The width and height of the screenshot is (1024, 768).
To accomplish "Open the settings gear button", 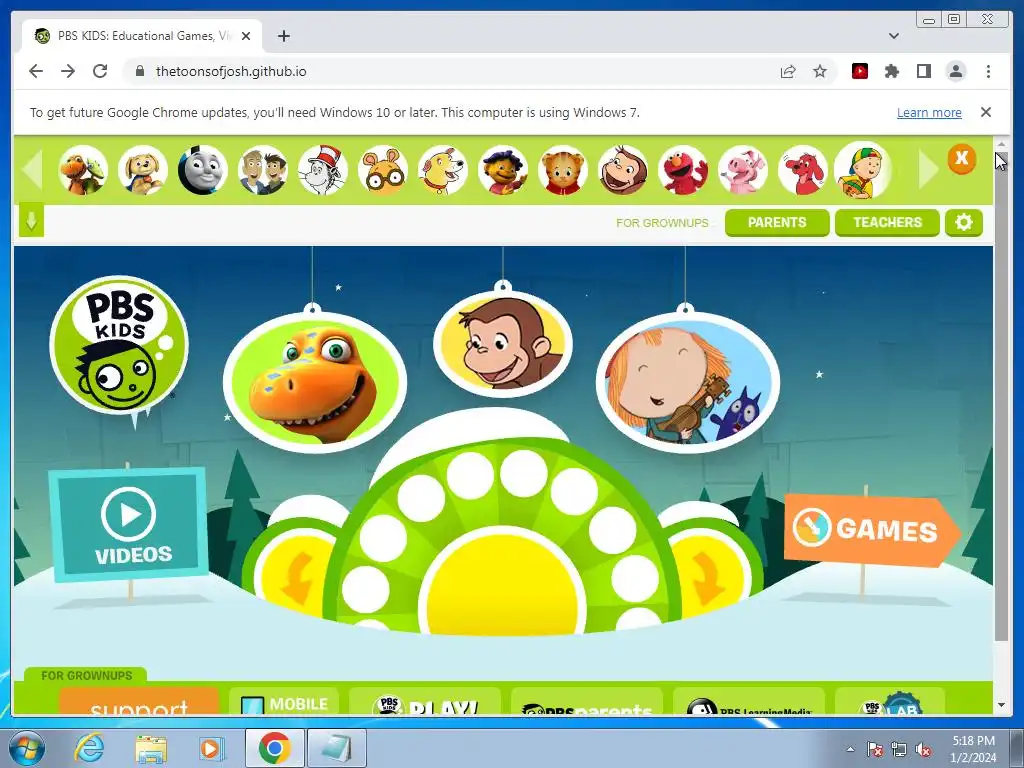I will (963, 223).
